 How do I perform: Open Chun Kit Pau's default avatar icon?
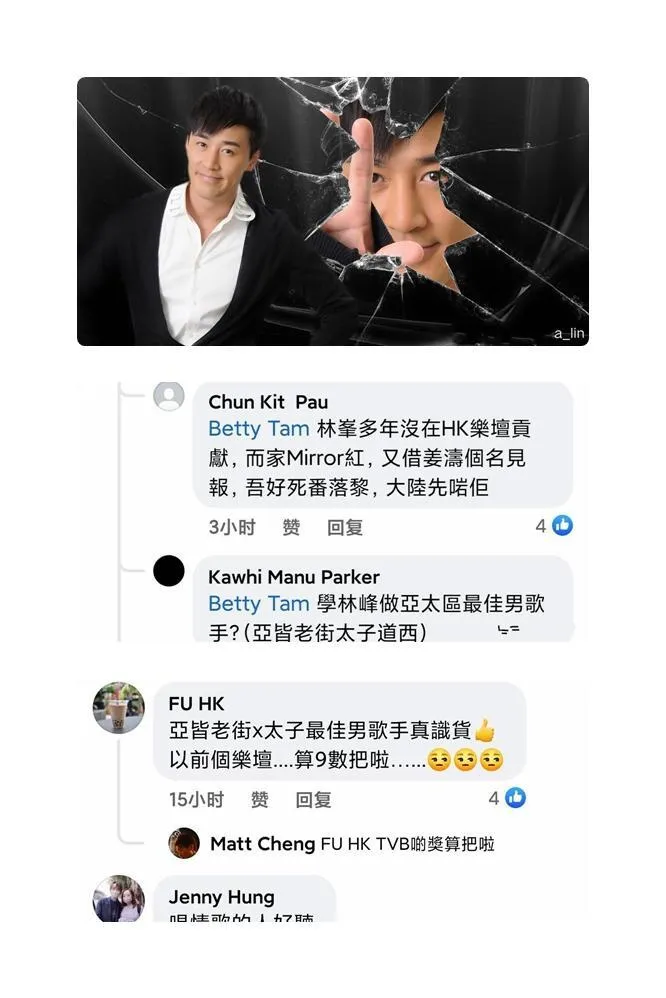click(169, 397)
